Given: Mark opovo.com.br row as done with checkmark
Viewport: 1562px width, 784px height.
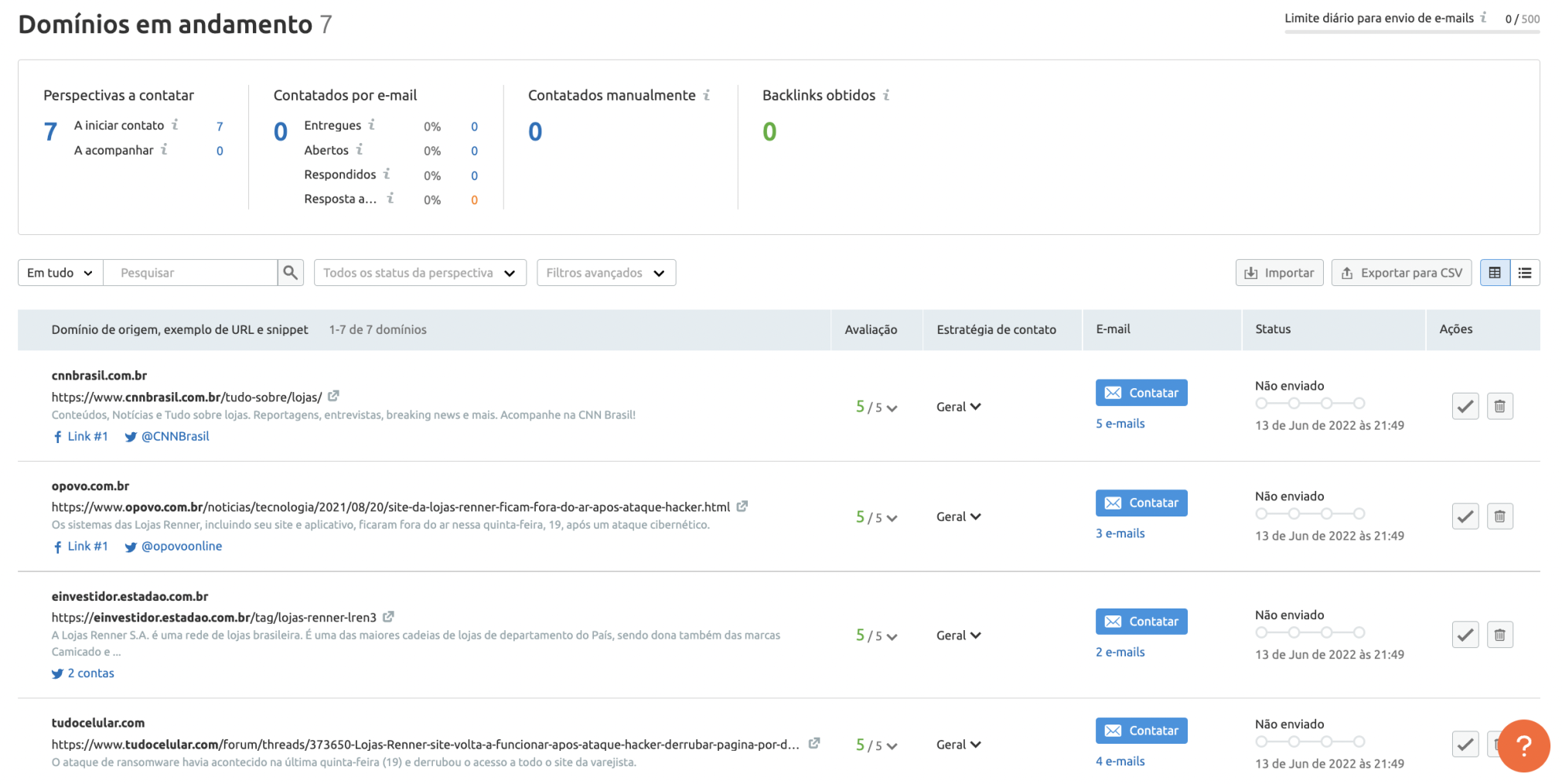Looking at the screenshot, I should (1465, 516).
